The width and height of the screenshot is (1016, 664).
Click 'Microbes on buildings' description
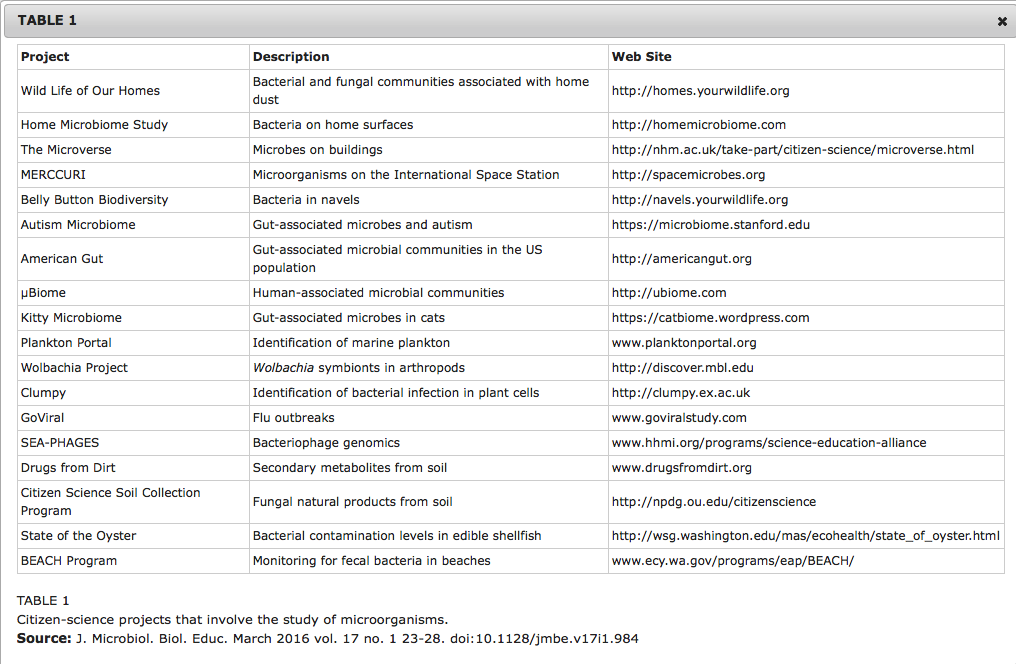pos(318,150)
